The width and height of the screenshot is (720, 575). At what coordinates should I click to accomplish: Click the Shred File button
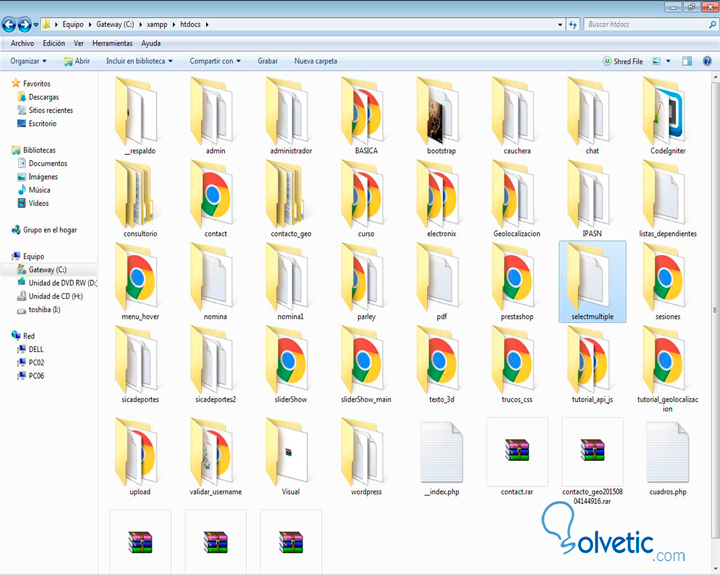[623, 61]
